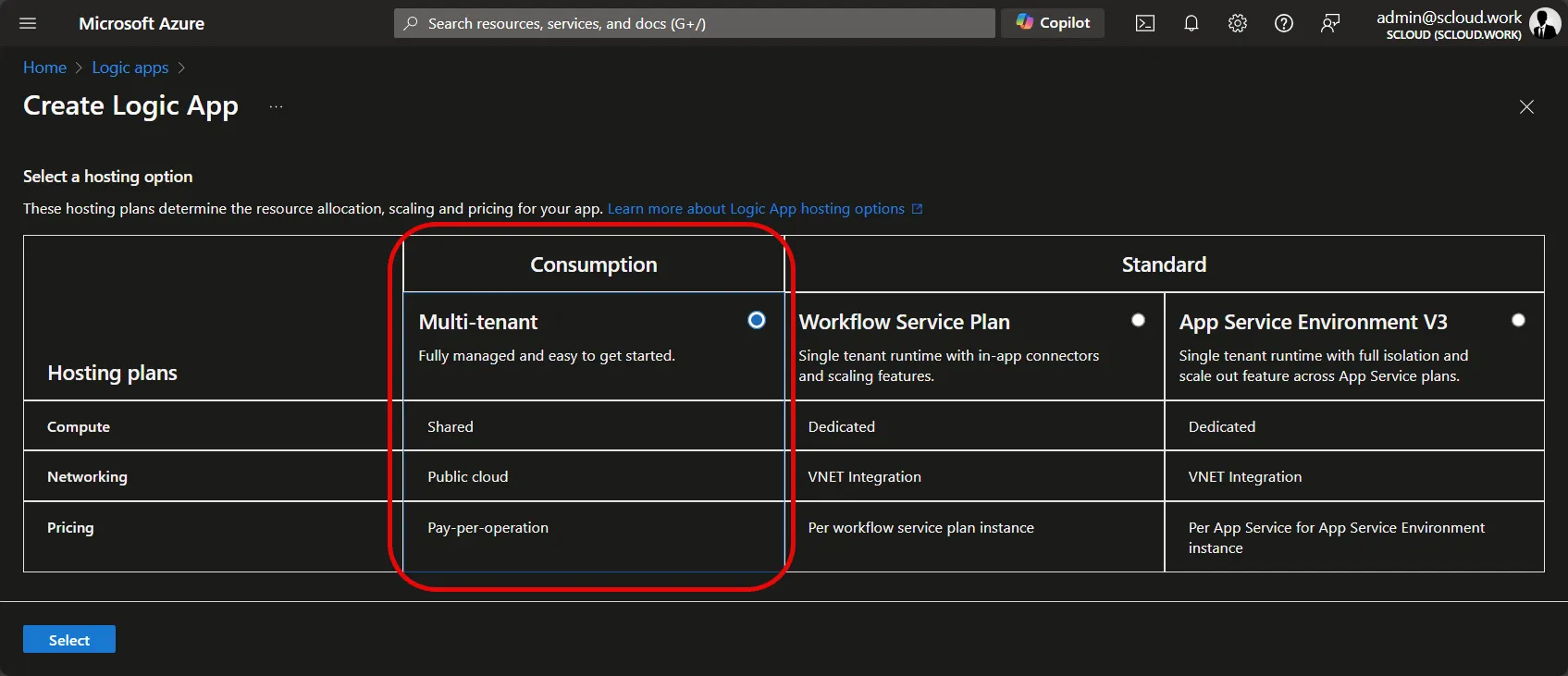Open the Azure portal hamburger menu
Image resolution: width=1568 pixels, height=676 pixels.
click(28, 23)
